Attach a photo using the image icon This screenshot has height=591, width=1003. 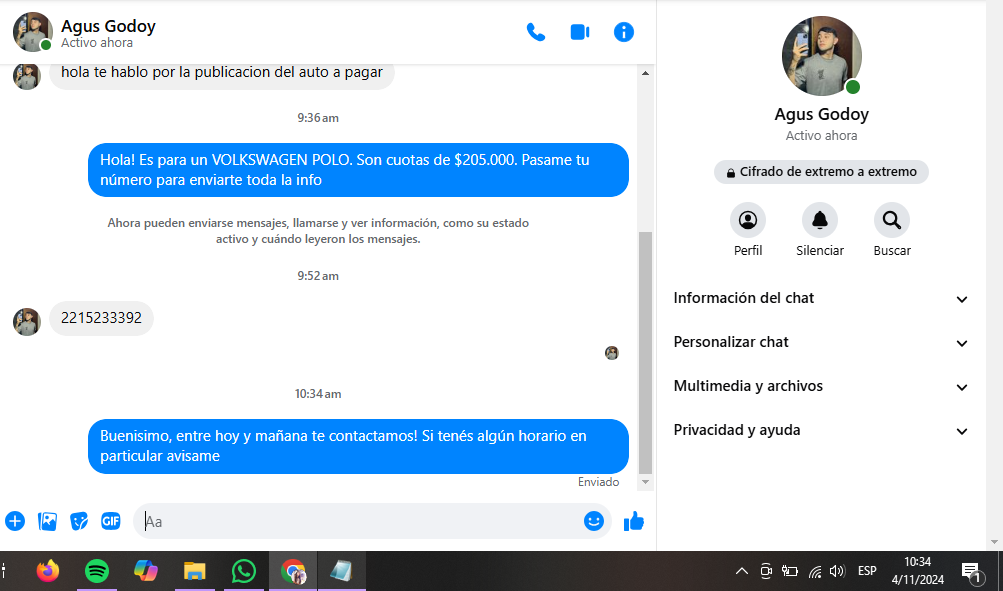point(47,521)
